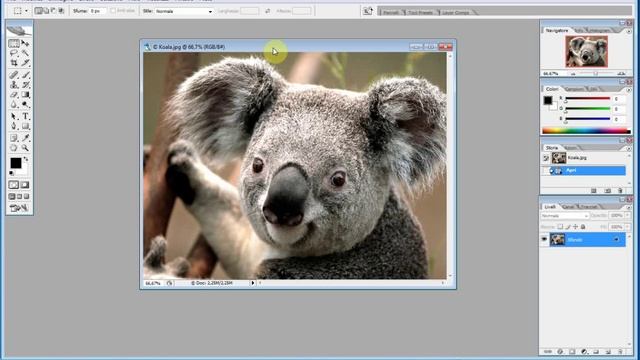
Task: Select the Path Selection tool
Action: (x=14, y=117)
